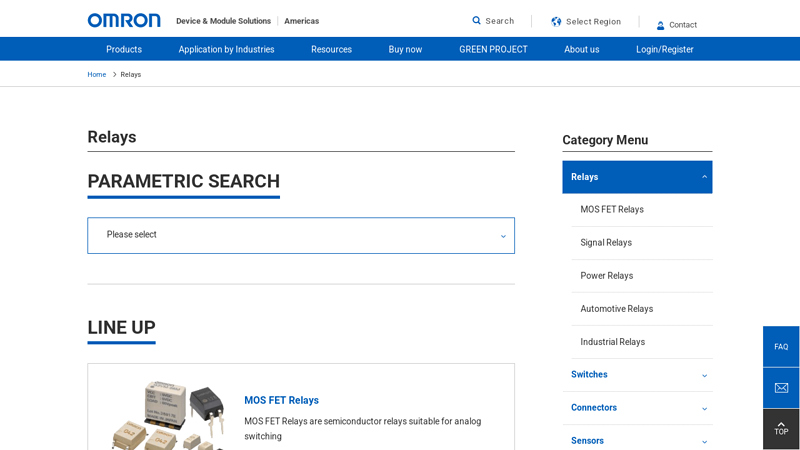The width and height of the screenshot is (800, 450).
Task: Collapse the Relays category menu section
Action: click(704, 177)
